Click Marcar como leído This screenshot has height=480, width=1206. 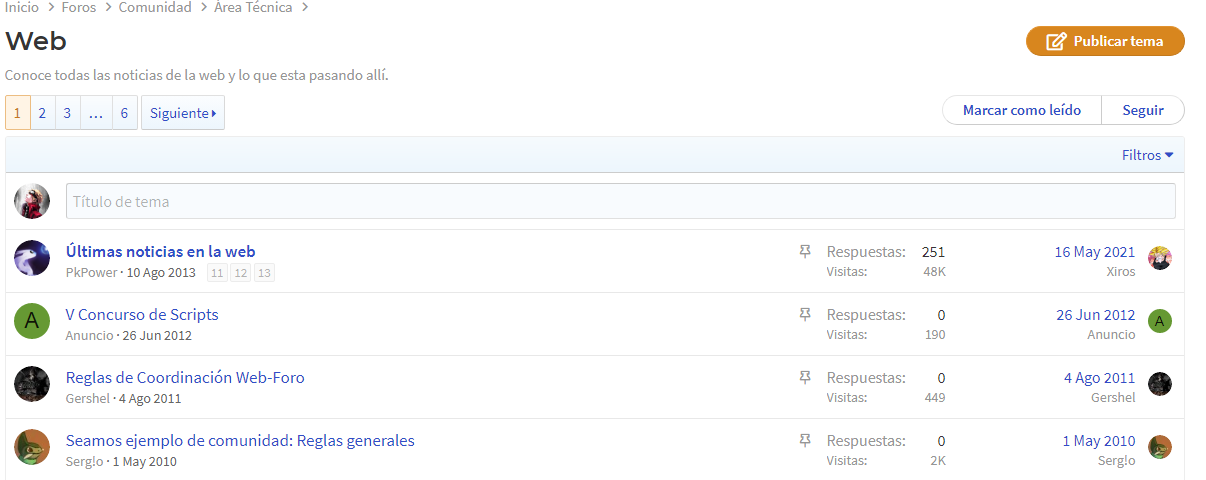coord(1022,110)
